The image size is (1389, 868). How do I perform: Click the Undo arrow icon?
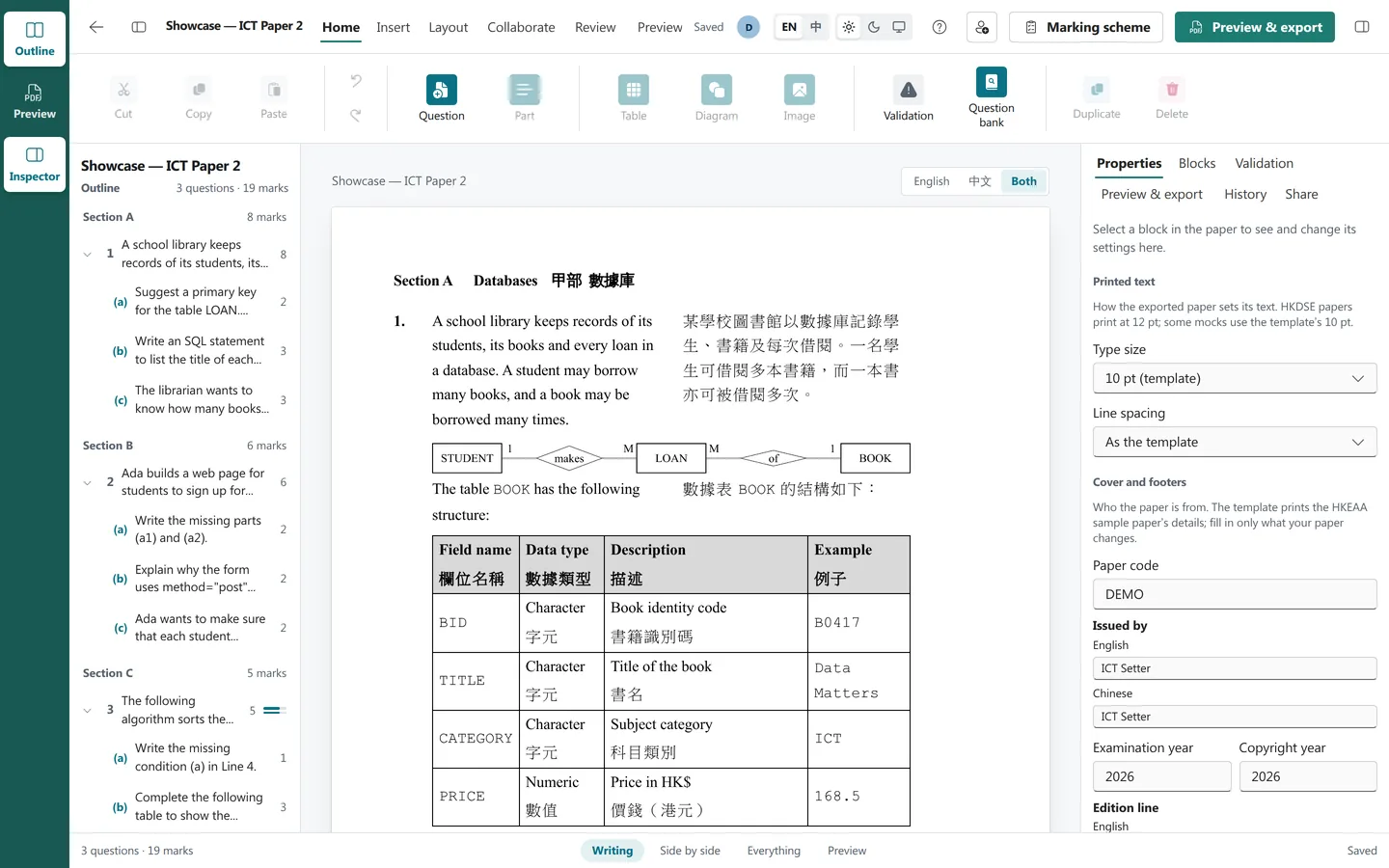coord(356,82)
